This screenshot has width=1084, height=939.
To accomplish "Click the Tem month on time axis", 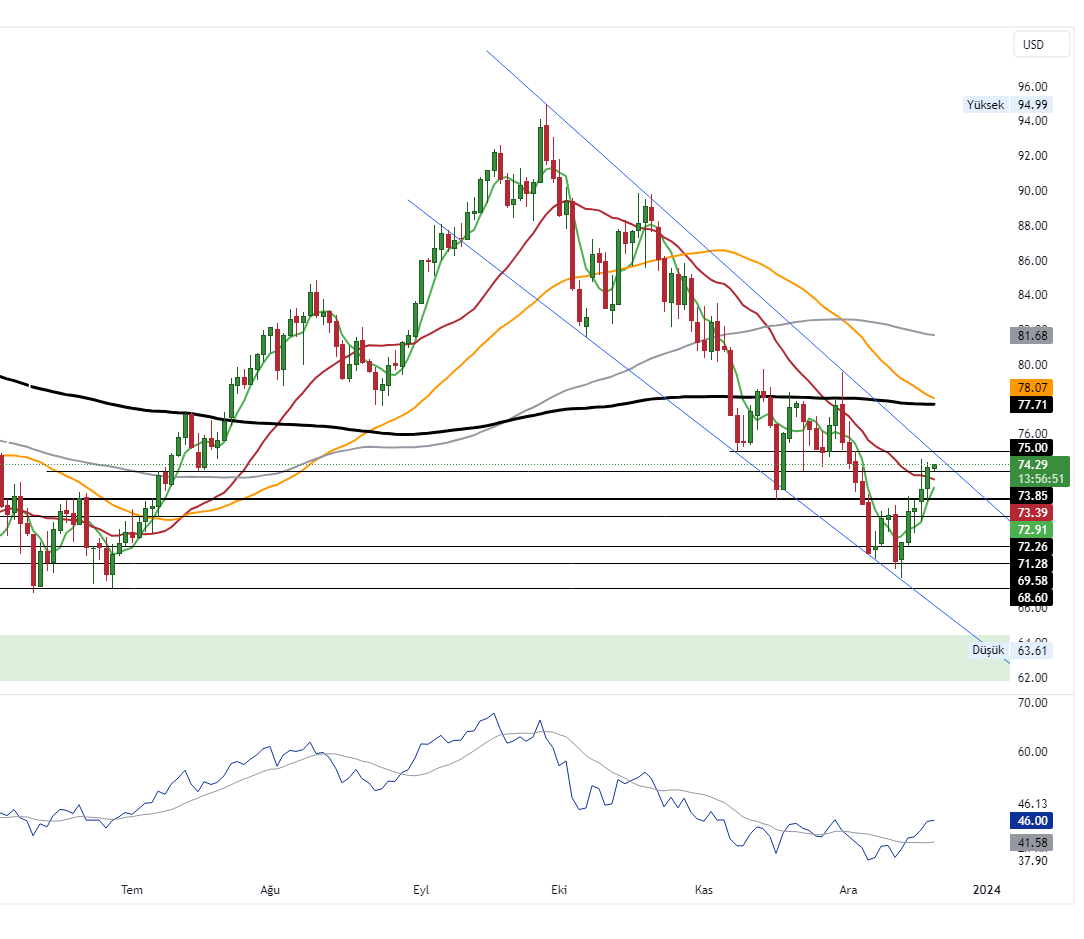I will click(132, 890).
